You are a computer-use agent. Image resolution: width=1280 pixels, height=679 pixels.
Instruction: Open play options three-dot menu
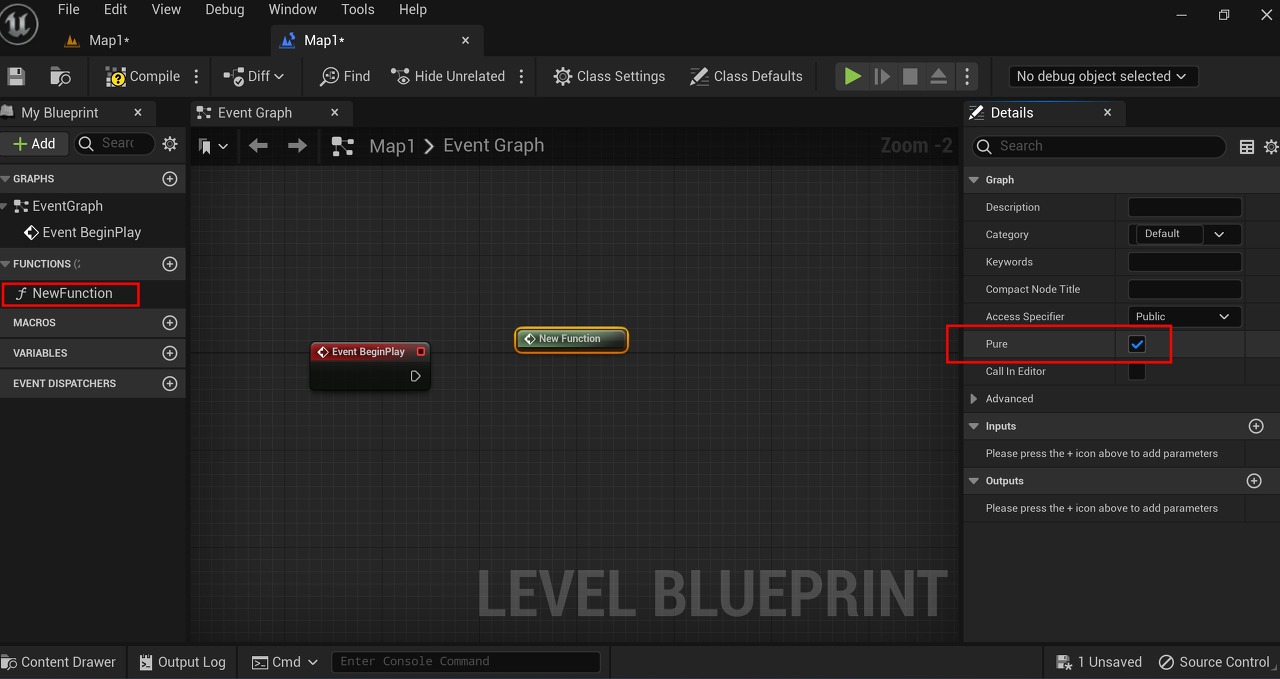coord(966,76)
